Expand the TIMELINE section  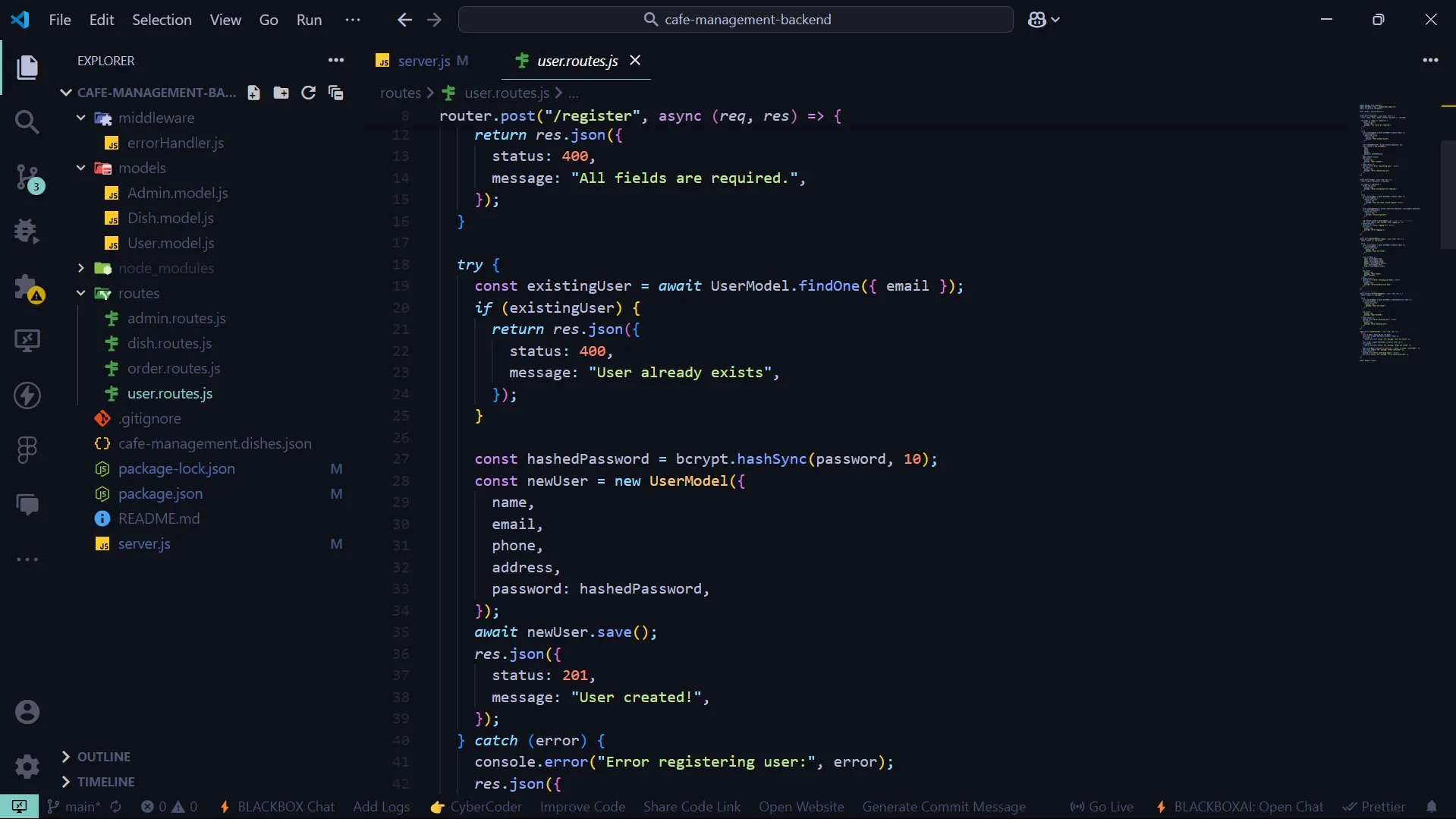(x=99, y=782)
